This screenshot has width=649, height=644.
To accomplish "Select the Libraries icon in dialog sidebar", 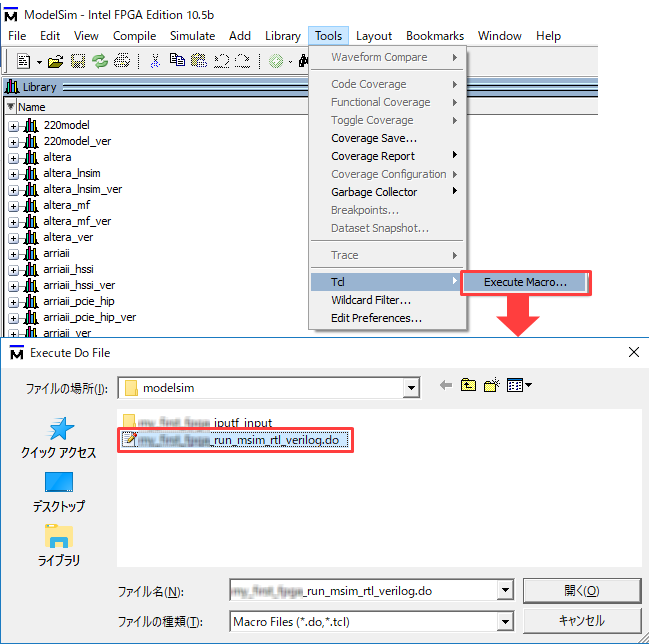I will coord(59,536).
